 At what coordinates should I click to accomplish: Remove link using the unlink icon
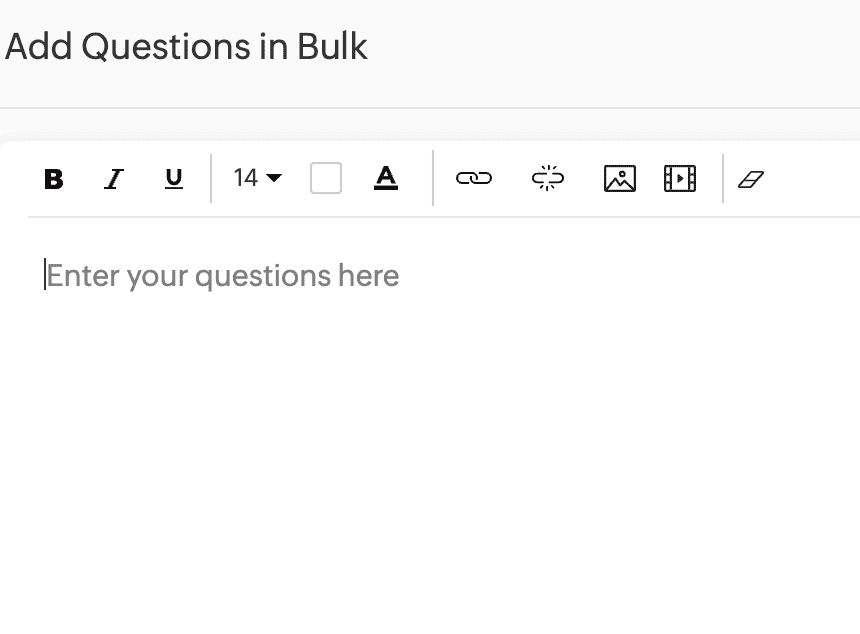547,179
